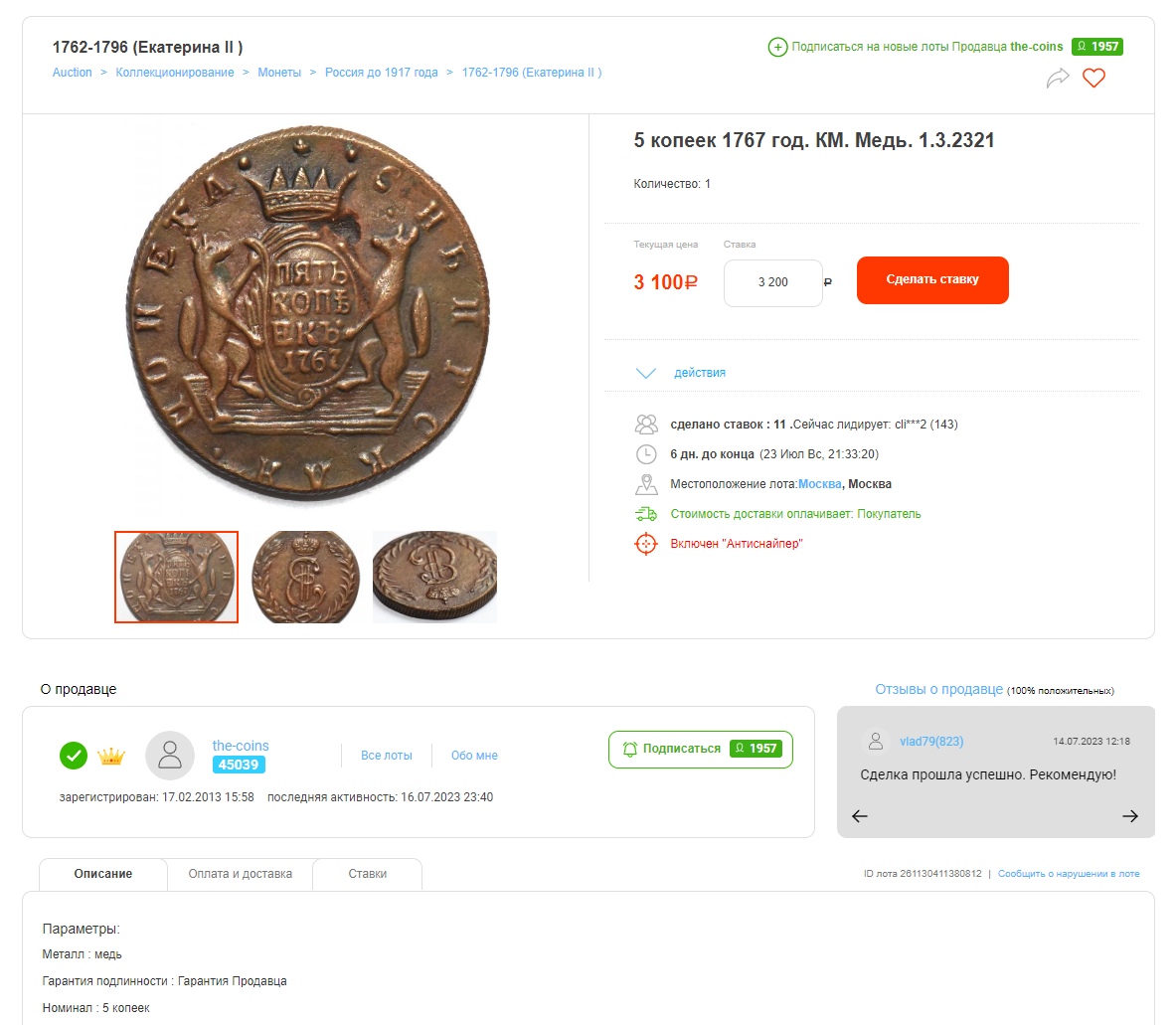The image size is (1176, 1025).
Task: Open the Монеты breadcrumb link
Action: pos(279,73)
